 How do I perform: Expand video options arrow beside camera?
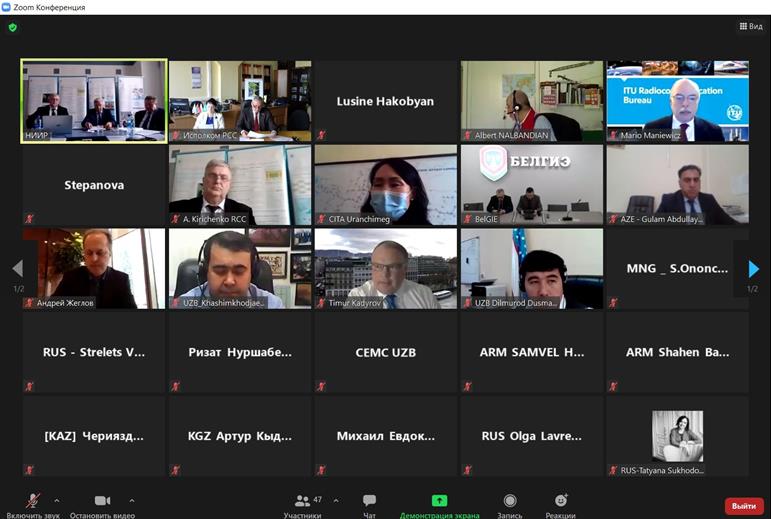tap(132, 500)
